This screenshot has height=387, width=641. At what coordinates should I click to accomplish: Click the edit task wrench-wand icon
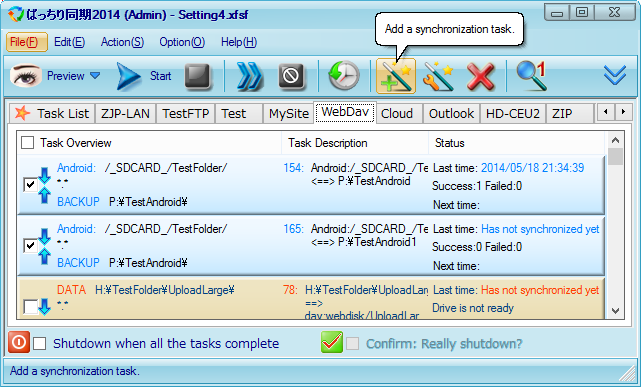[438, 76]
